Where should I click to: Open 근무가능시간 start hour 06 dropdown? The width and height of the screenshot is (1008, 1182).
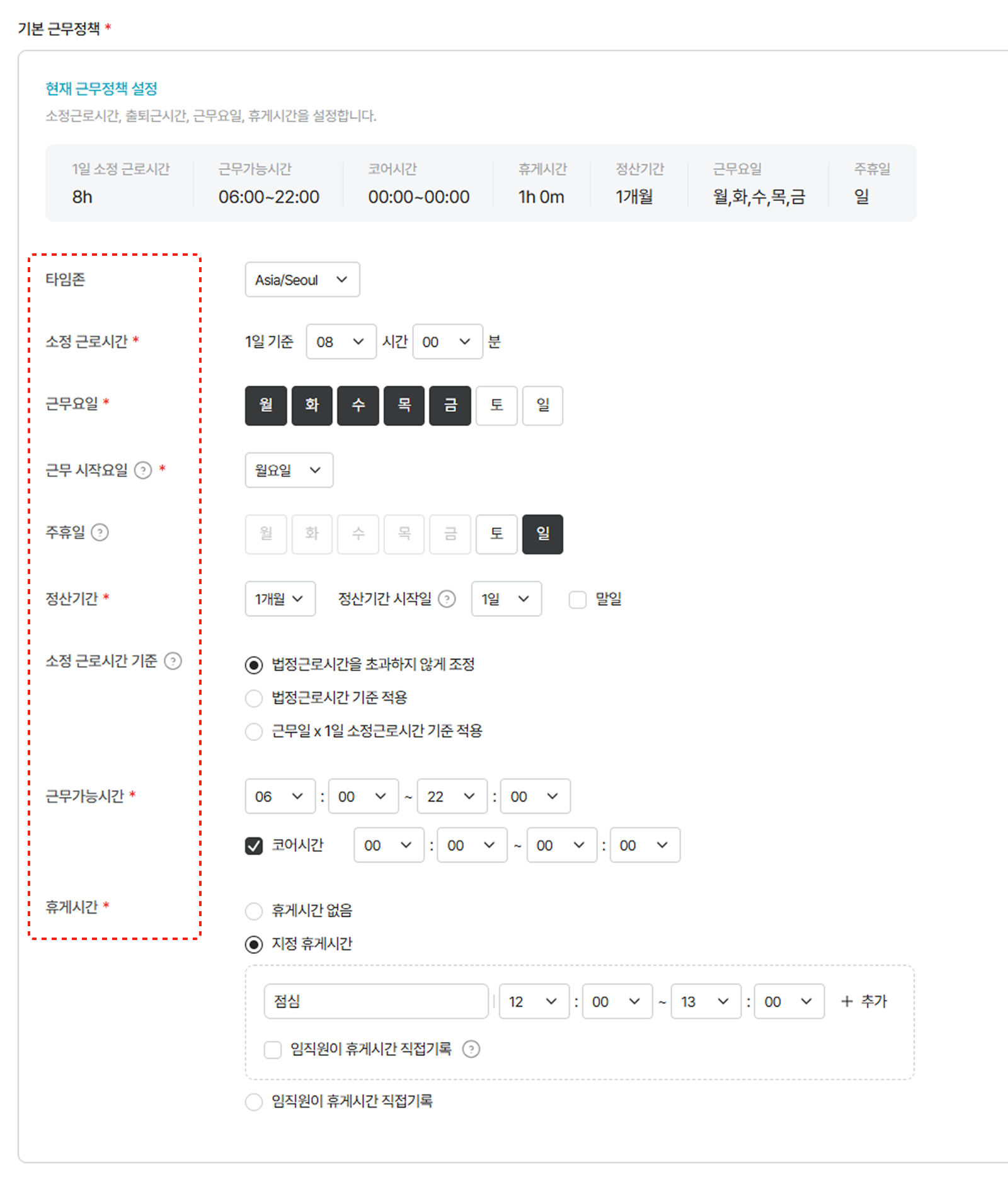[280, 796]
